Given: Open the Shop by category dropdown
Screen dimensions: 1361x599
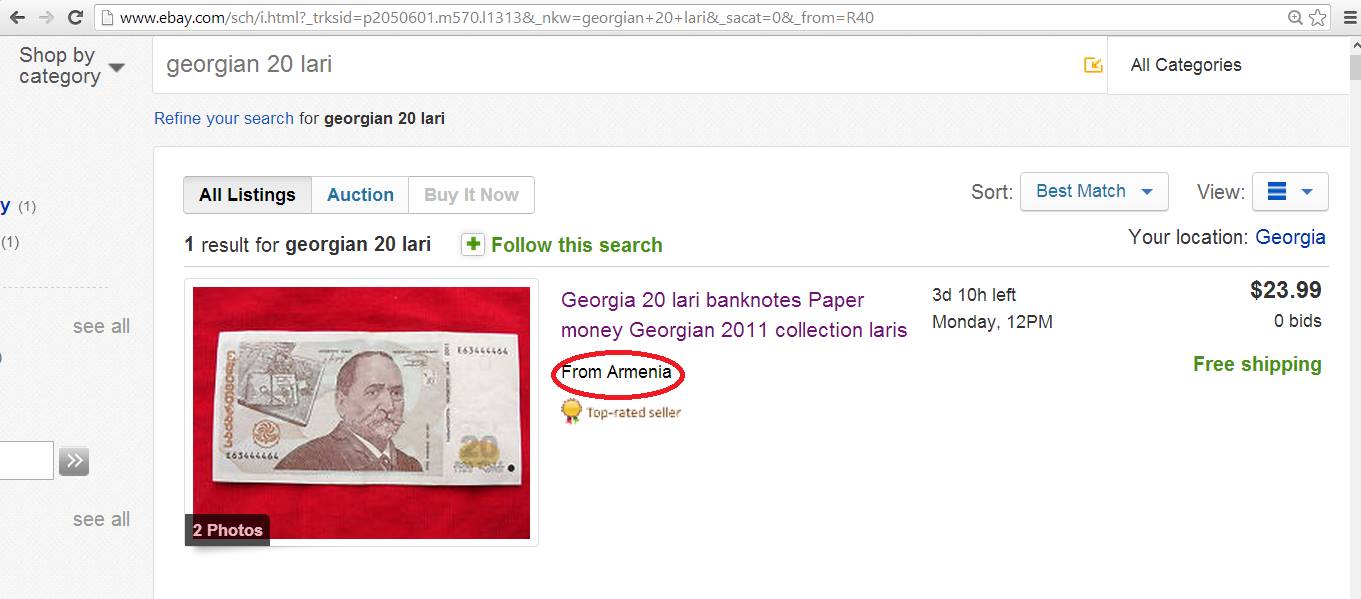Looking at the screenshot, I should click(x=70, y=66).
